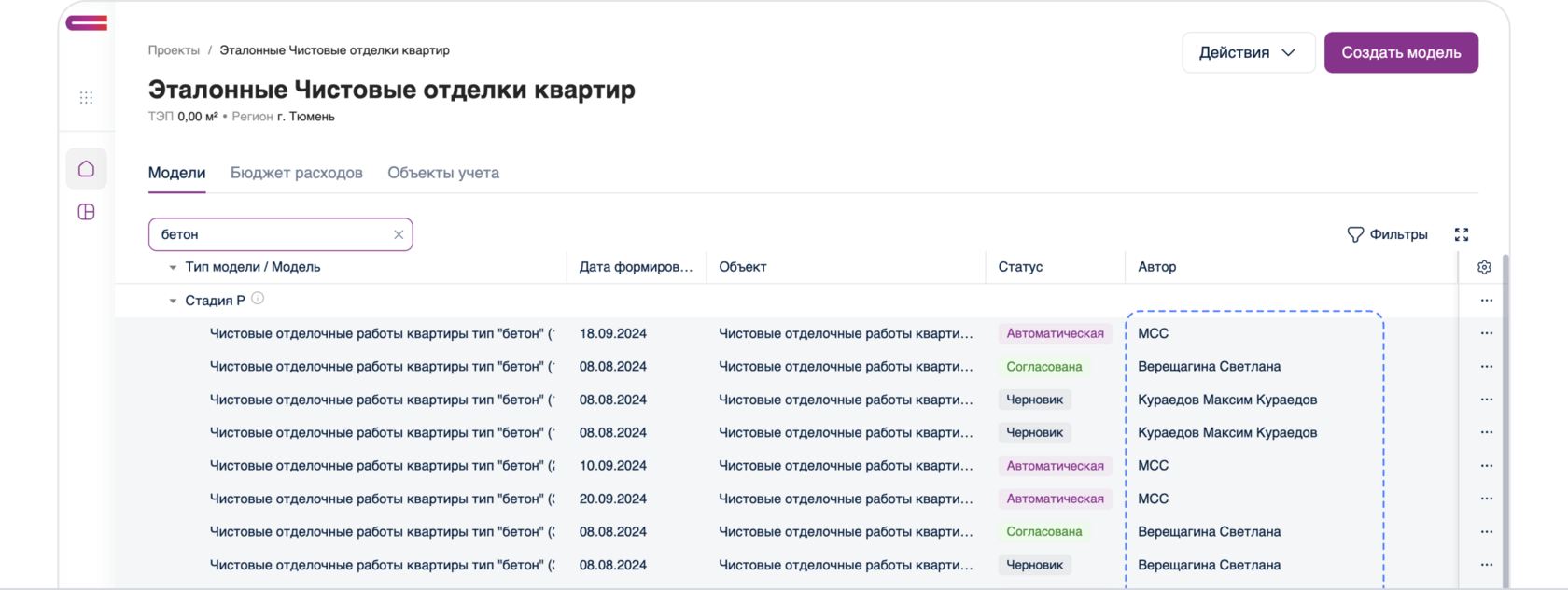The height and width of the screenshot is (590, 1568).
Task: Click the app logo in sidebar
Action: point(86,23)
